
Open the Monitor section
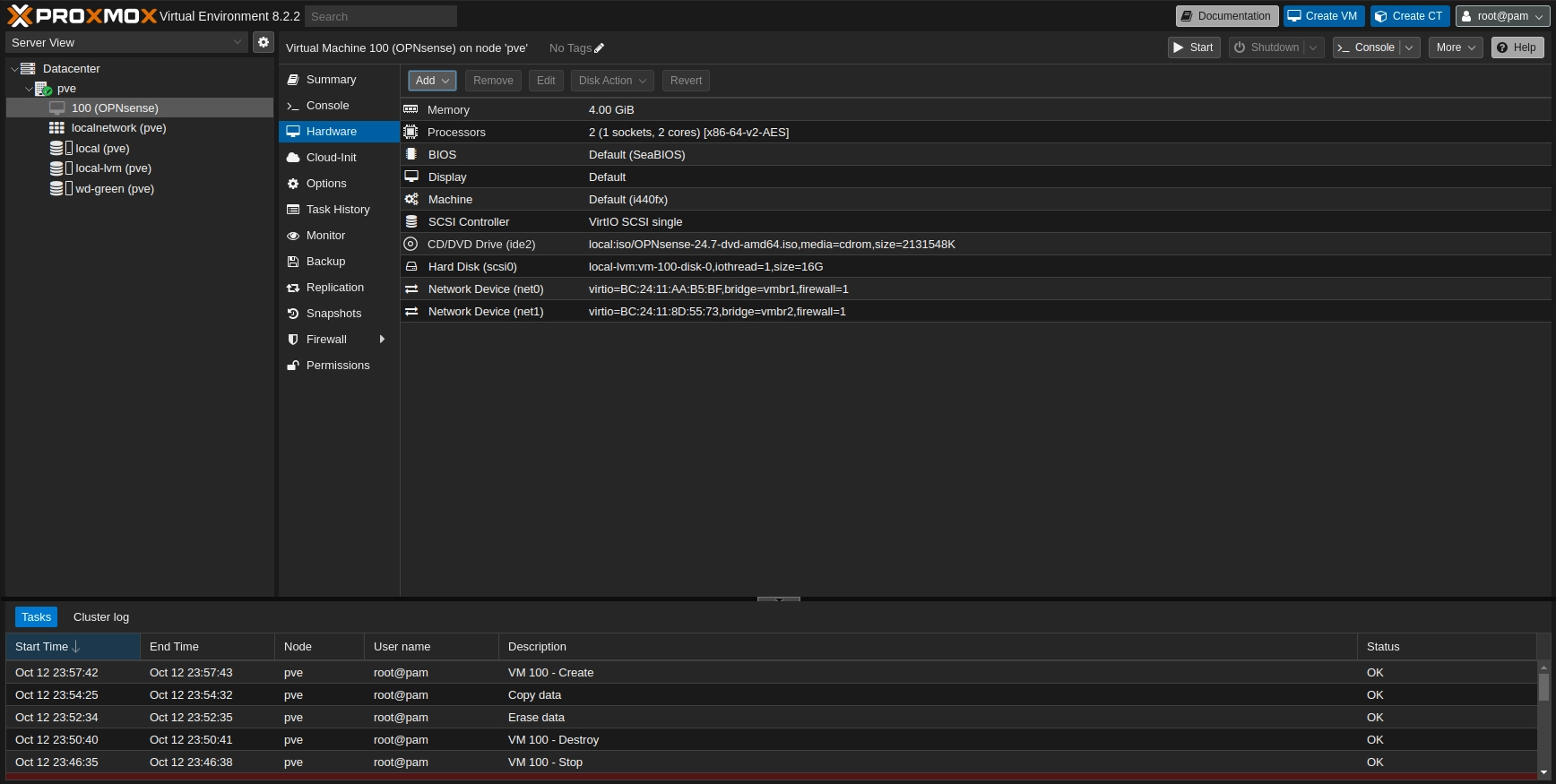click(339, 236)
